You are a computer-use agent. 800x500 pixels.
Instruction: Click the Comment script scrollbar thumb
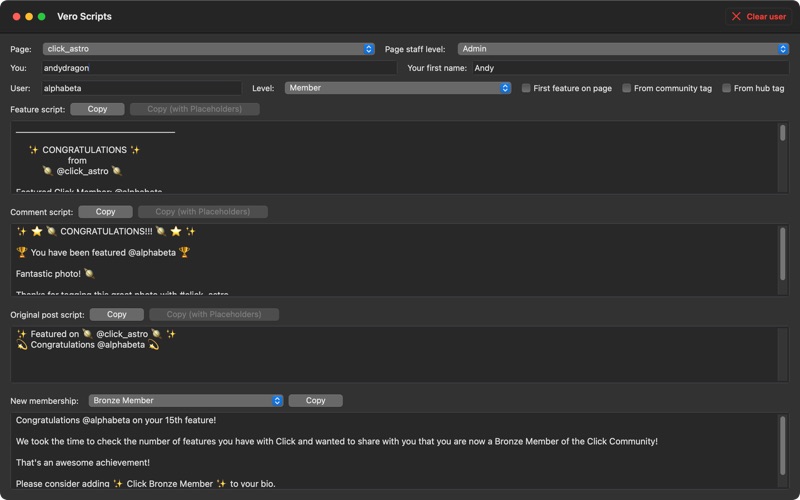point(783,254)
